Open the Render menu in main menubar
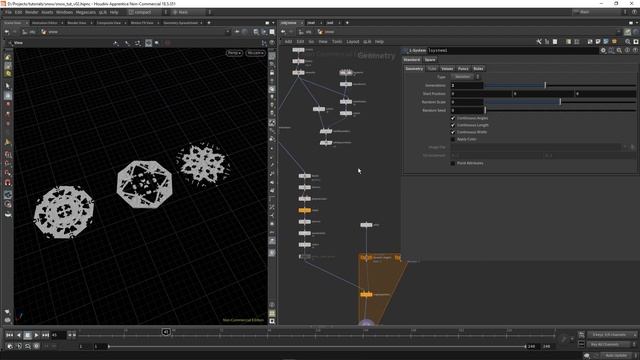 pyautogui.click(x=31, y=12)
